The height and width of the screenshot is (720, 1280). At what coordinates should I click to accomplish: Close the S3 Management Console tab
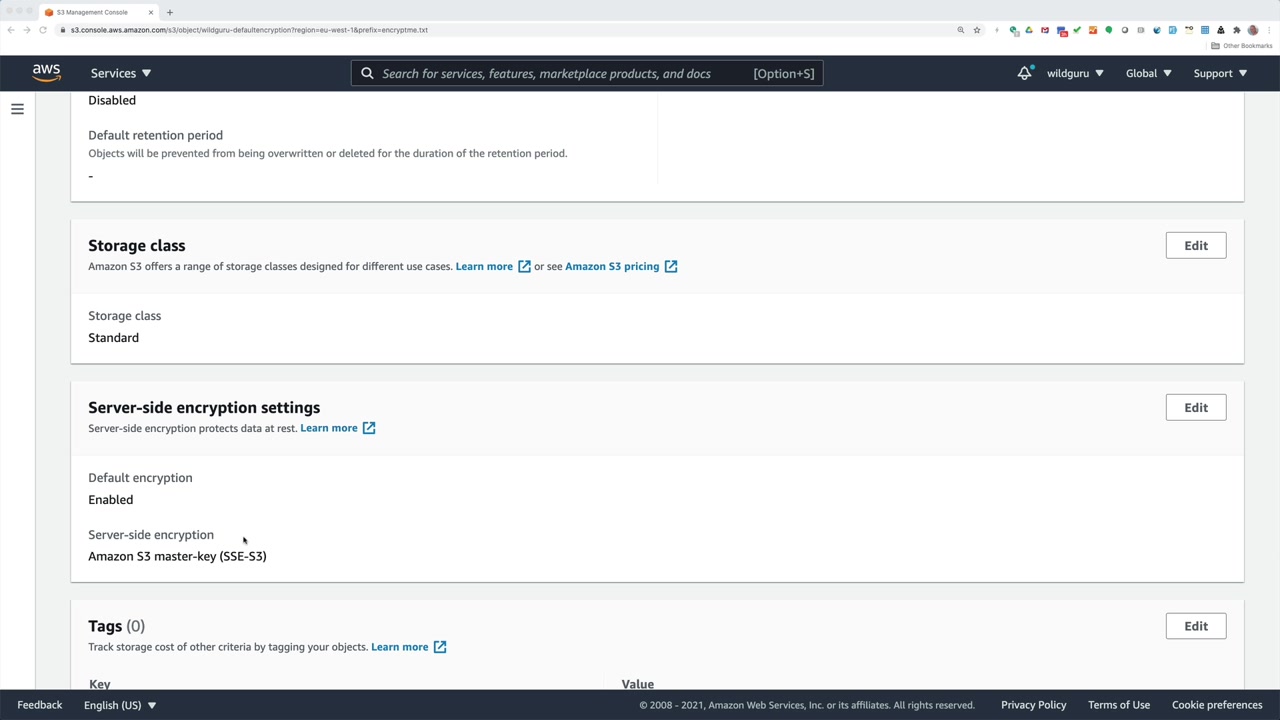click(x=151, y=12)
